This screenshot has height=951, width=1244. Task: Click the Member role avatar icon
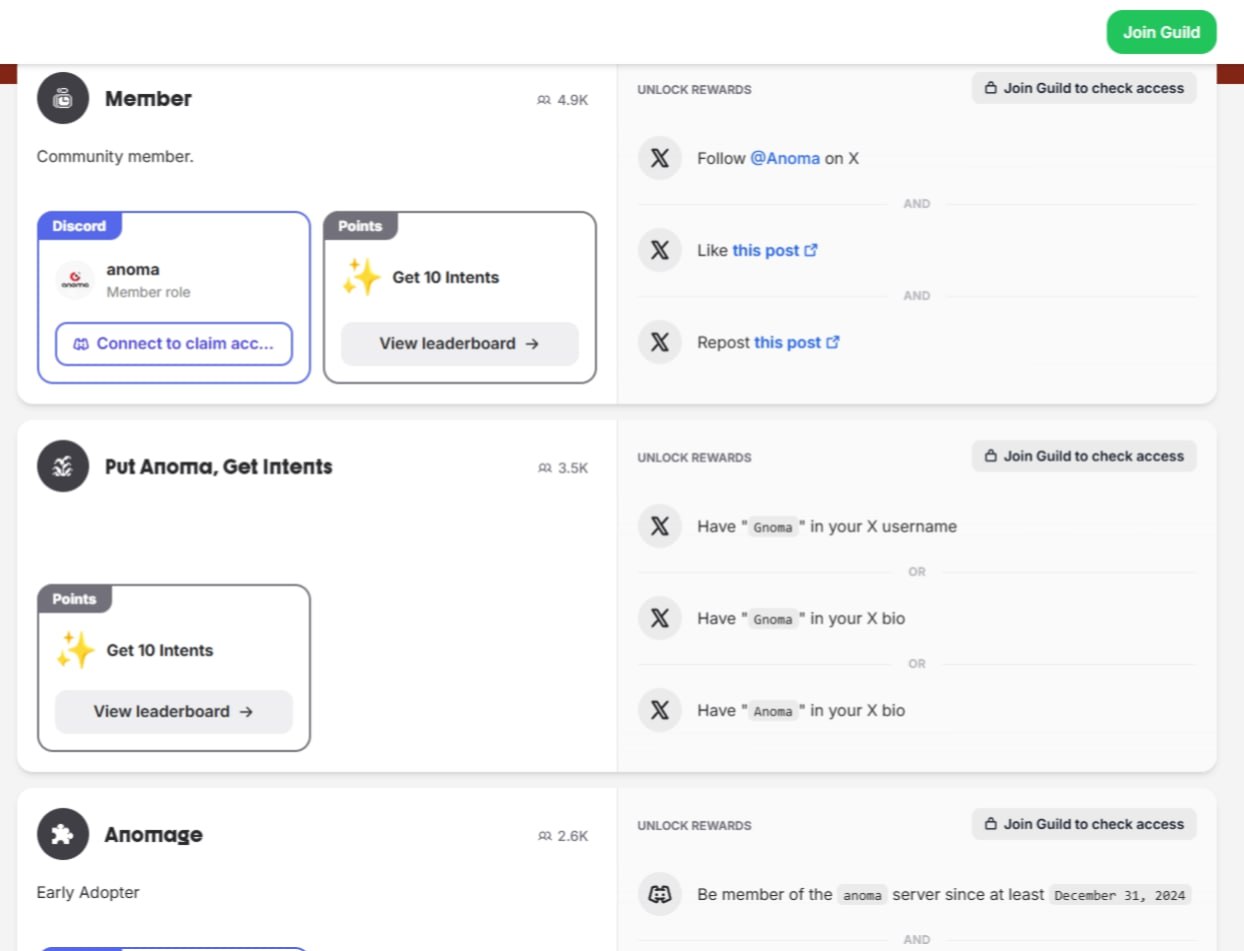(63, 98)
